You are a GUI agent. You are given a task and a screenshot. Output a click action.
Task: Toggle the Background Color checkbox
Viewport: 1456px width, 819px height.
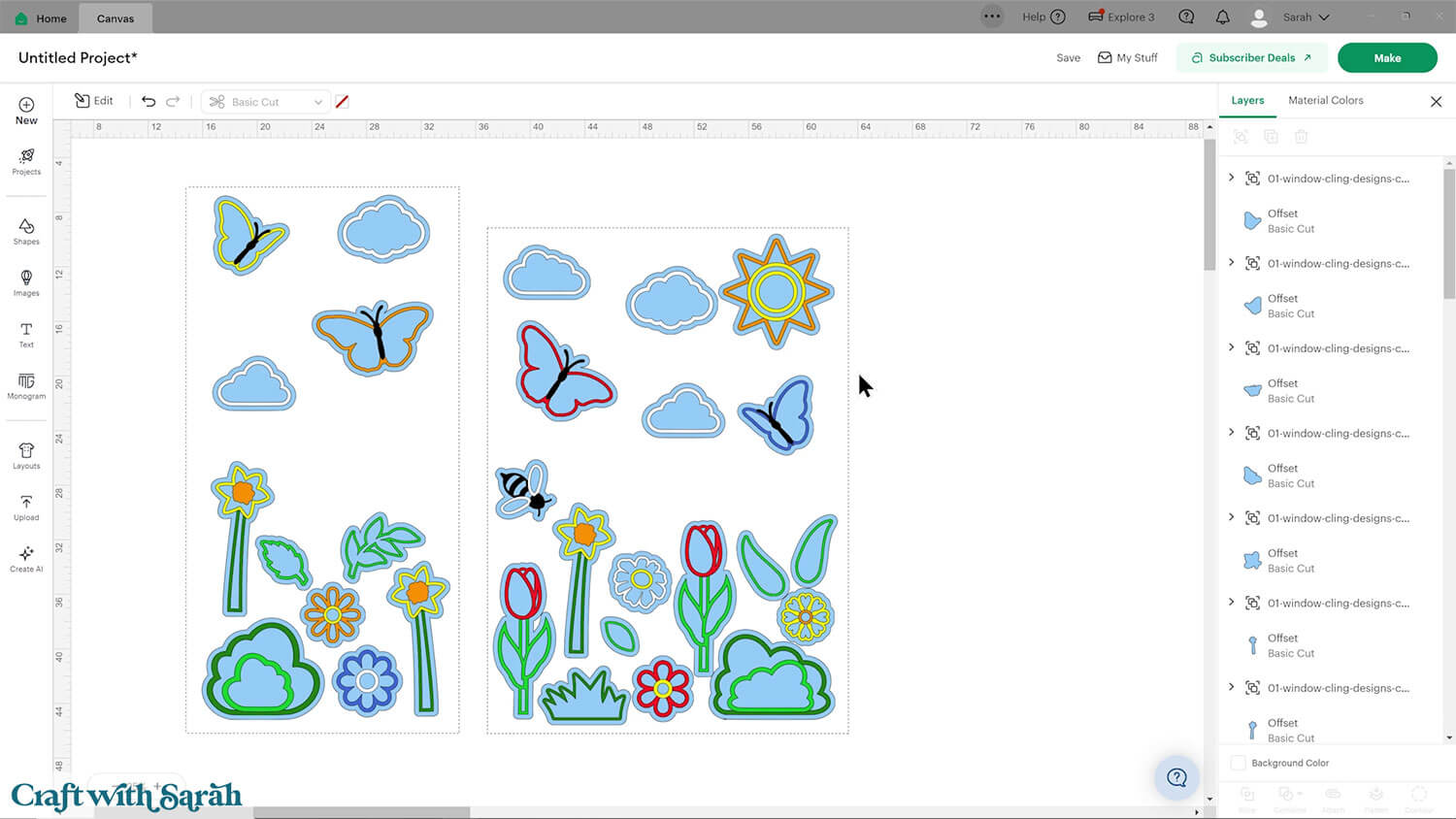point(1239,763)
